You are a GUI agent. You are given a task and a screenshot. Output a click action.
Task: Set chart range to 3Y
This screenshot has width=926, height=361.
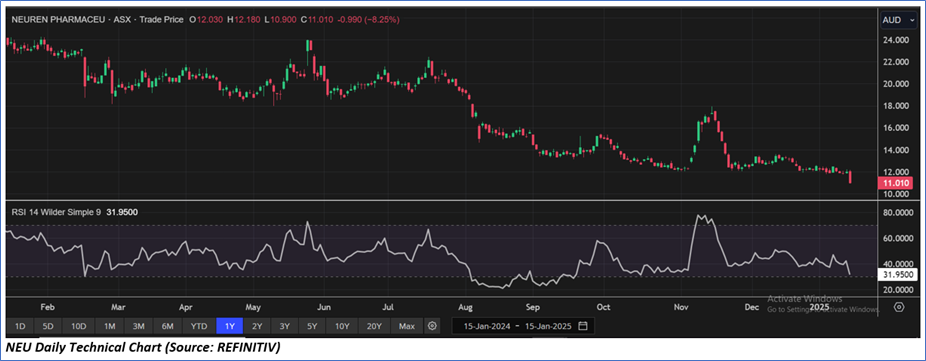click(x=285, y=326)
